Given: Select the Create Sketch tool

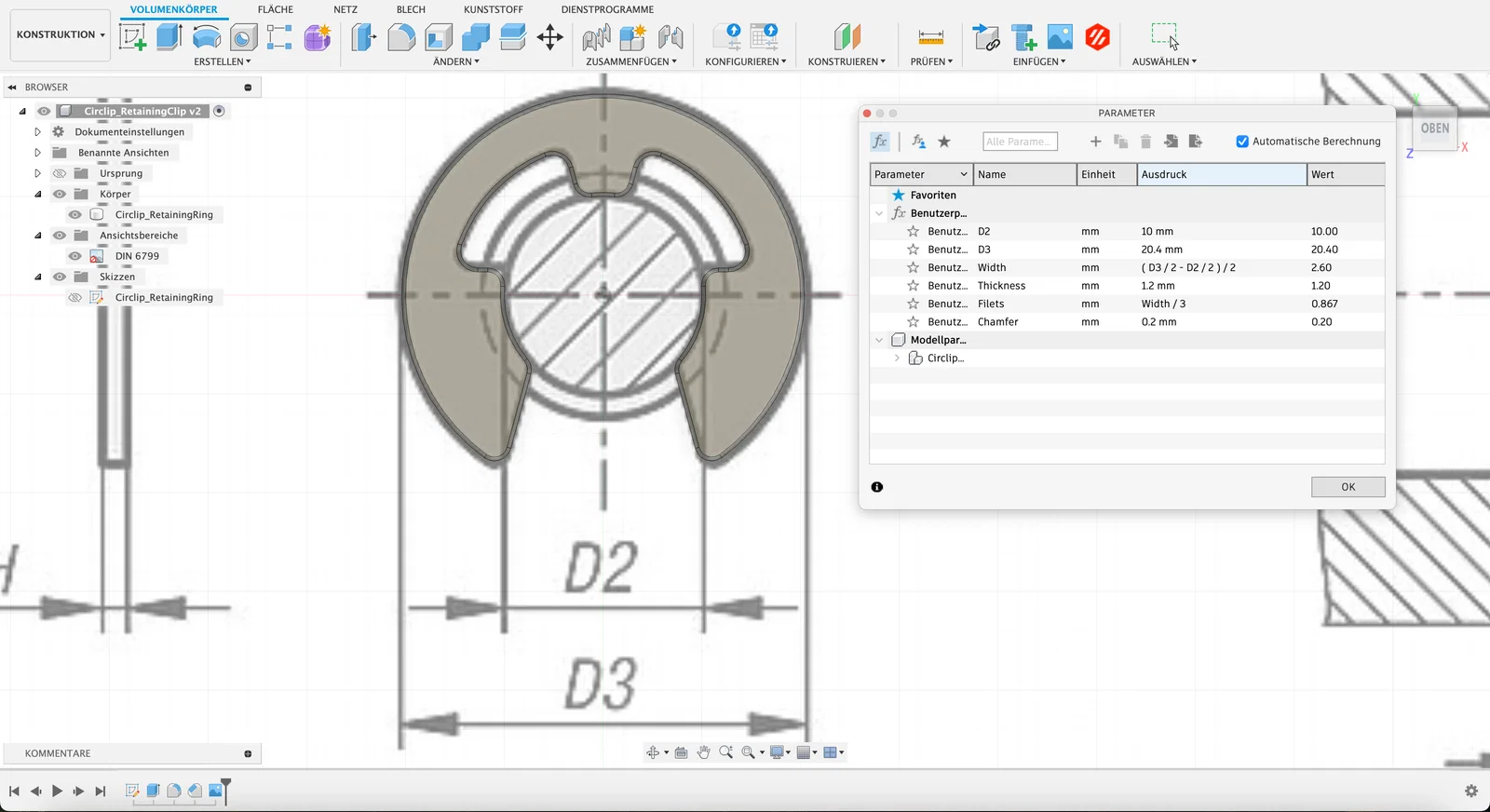Looking at the screenshot, I should [x=132, y=37].
